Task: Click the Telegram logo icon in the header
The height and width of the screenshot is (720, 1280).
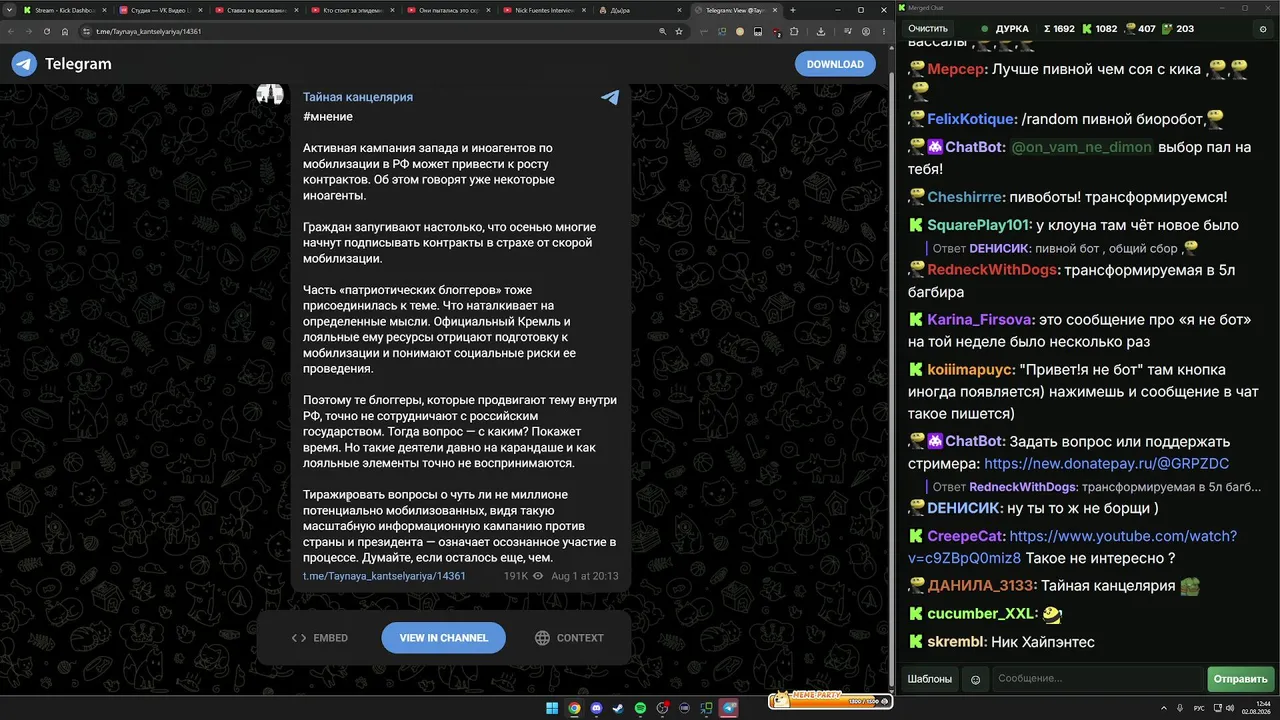Action: [x=24, y=64]
